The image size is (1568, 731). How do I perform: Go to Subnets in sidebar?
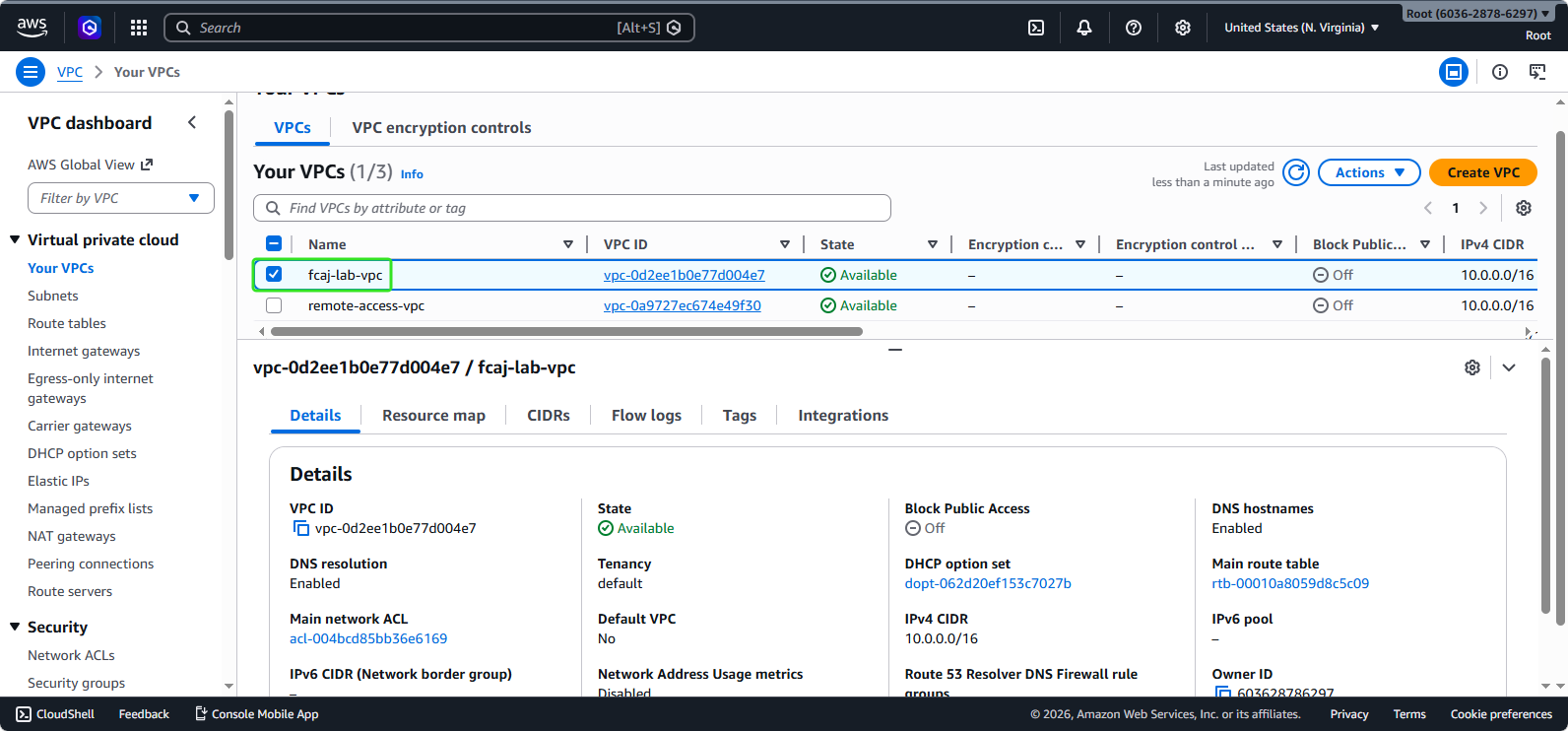tap(53, 296)
